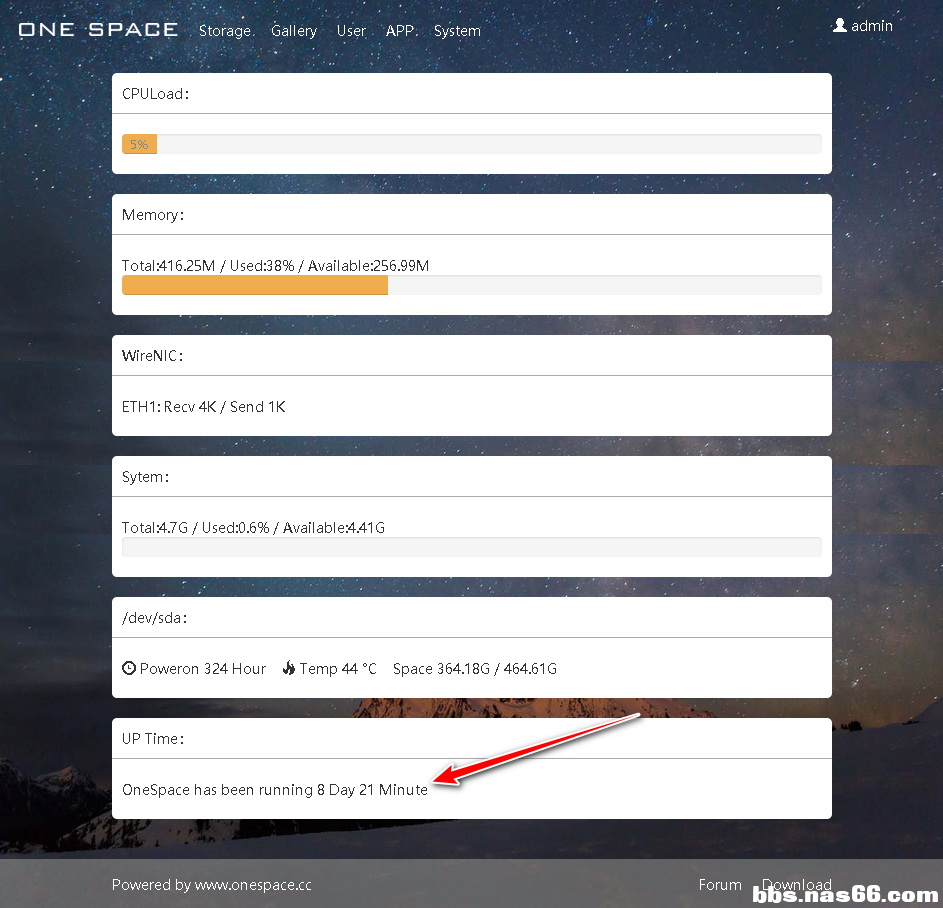This screenshot has width=943, height=908.
Task: Click the admin user profile icon
Action: 840,26
